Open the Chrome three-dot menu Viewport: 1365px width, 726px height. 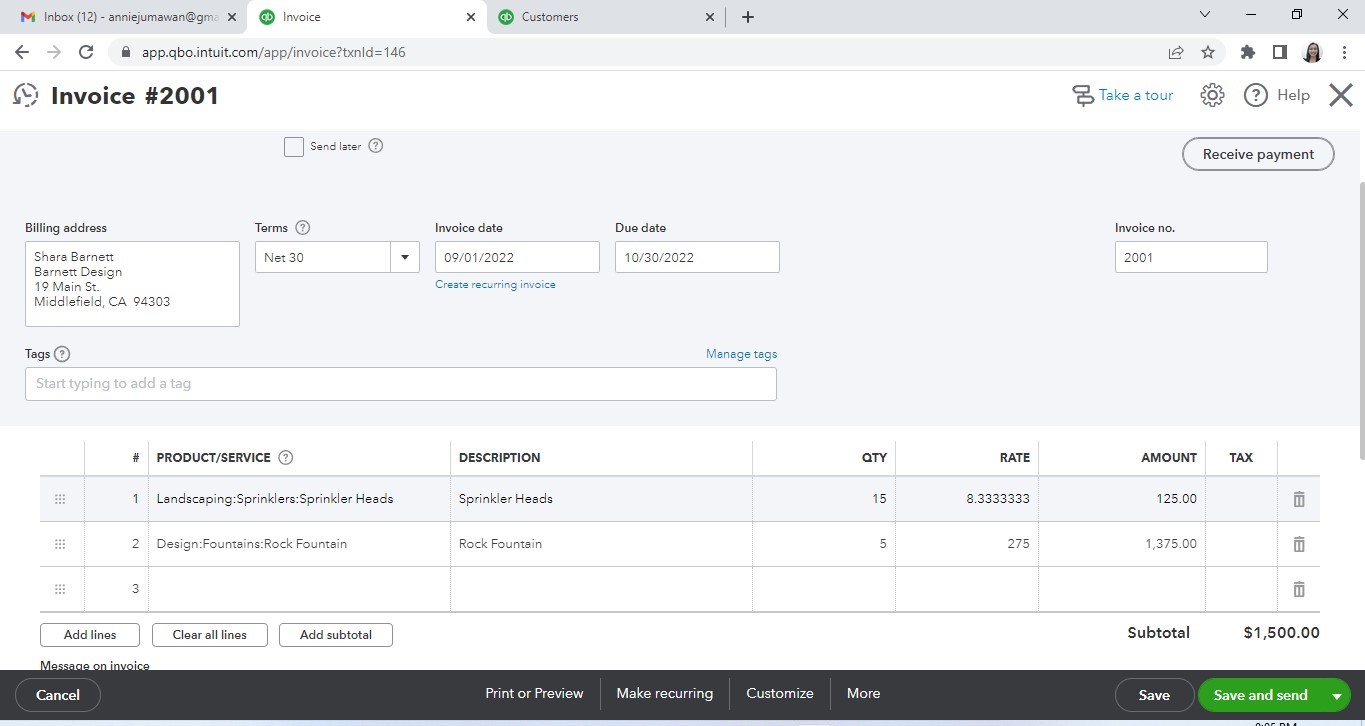1343,52
